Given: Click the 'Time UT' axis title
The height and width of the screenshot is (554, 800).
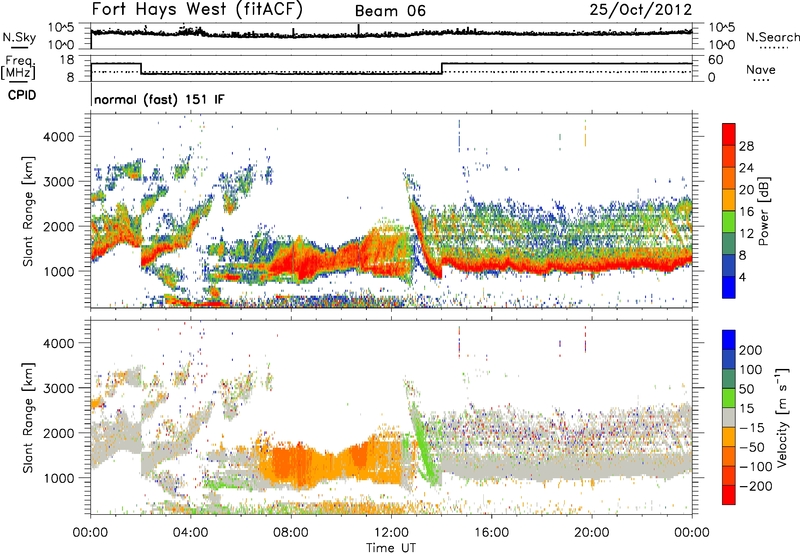Looking at the screenshot, I should [x=391, y=547].
